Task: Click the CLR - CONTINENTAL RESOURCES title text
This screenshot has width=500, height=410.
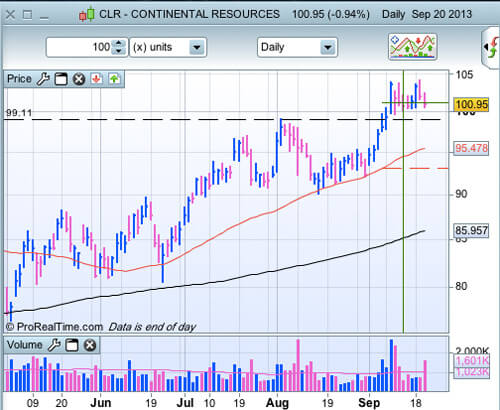Action: [189, 14]
